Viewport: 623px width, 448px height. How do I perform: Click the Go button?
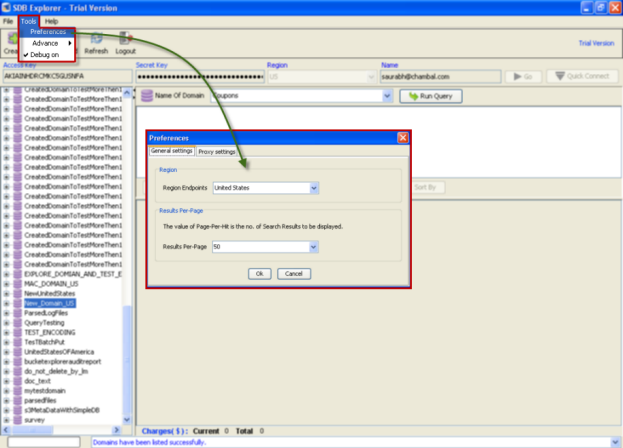(x=523, y=77)
